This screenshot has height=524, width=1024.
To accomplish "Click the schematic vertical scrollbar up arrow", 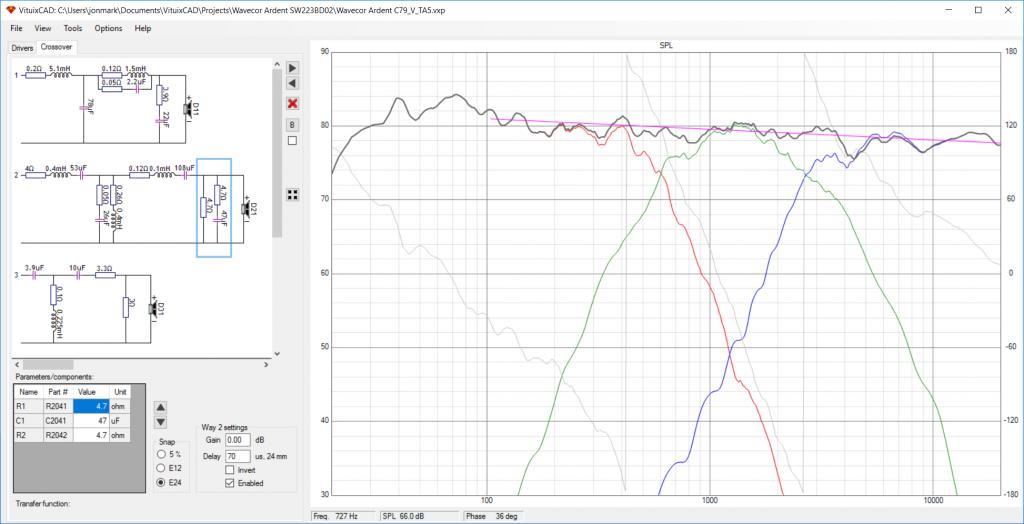I will [x=277, y=66].
